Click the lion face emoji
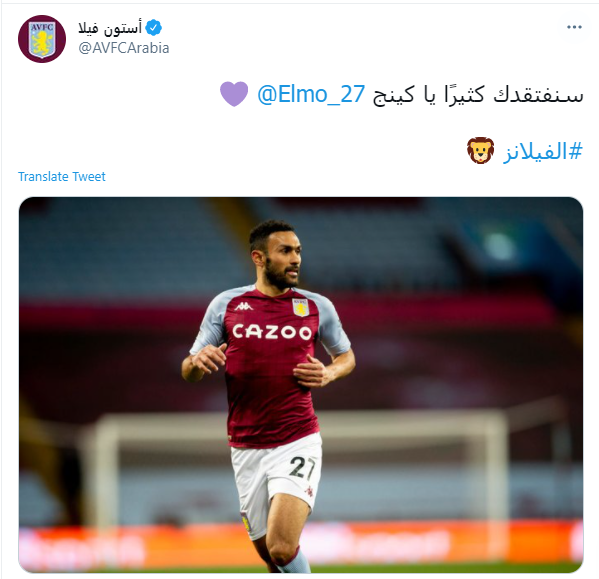 click(481, 150)
